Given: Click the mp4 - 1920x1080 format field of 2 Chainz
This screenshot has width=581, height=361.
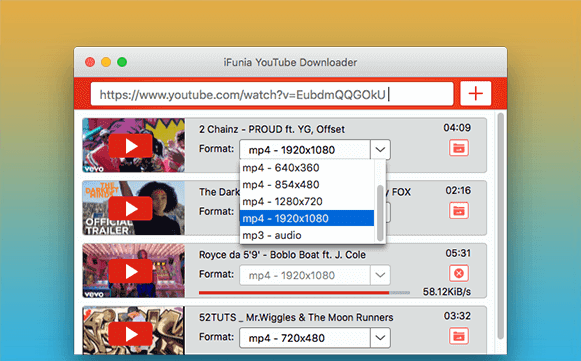Looking at the screenshot, I should coord(305,150).
